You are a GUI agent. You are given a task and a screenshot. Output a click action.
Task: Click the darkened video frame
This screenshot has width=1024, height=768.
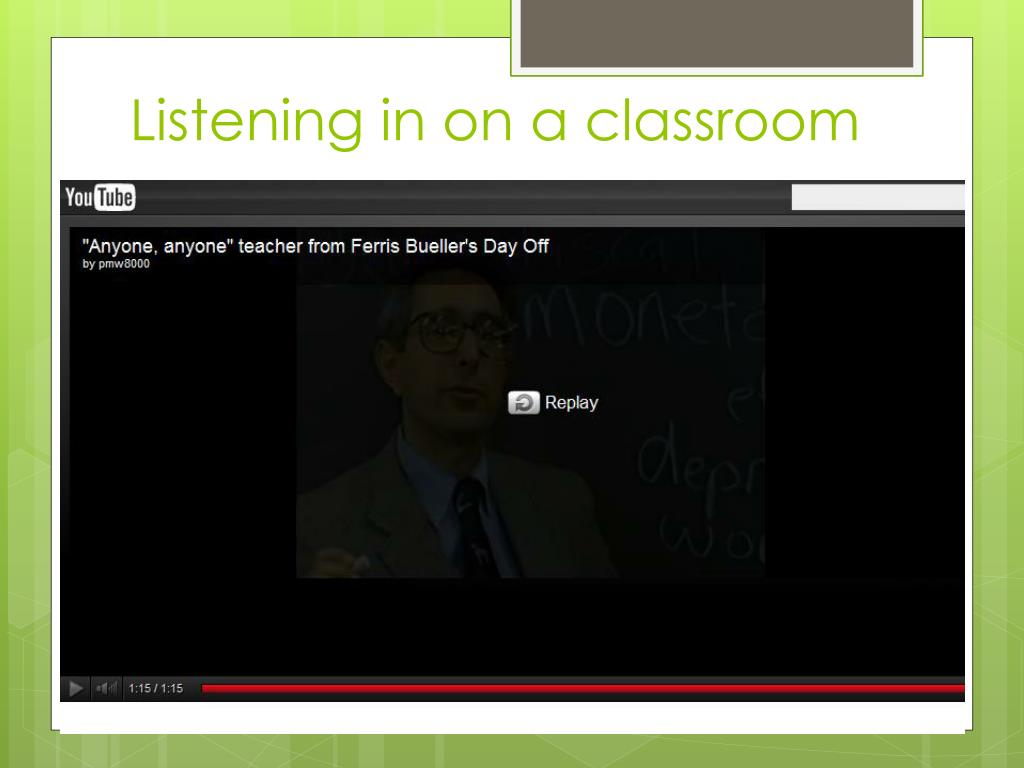point(530,403)
